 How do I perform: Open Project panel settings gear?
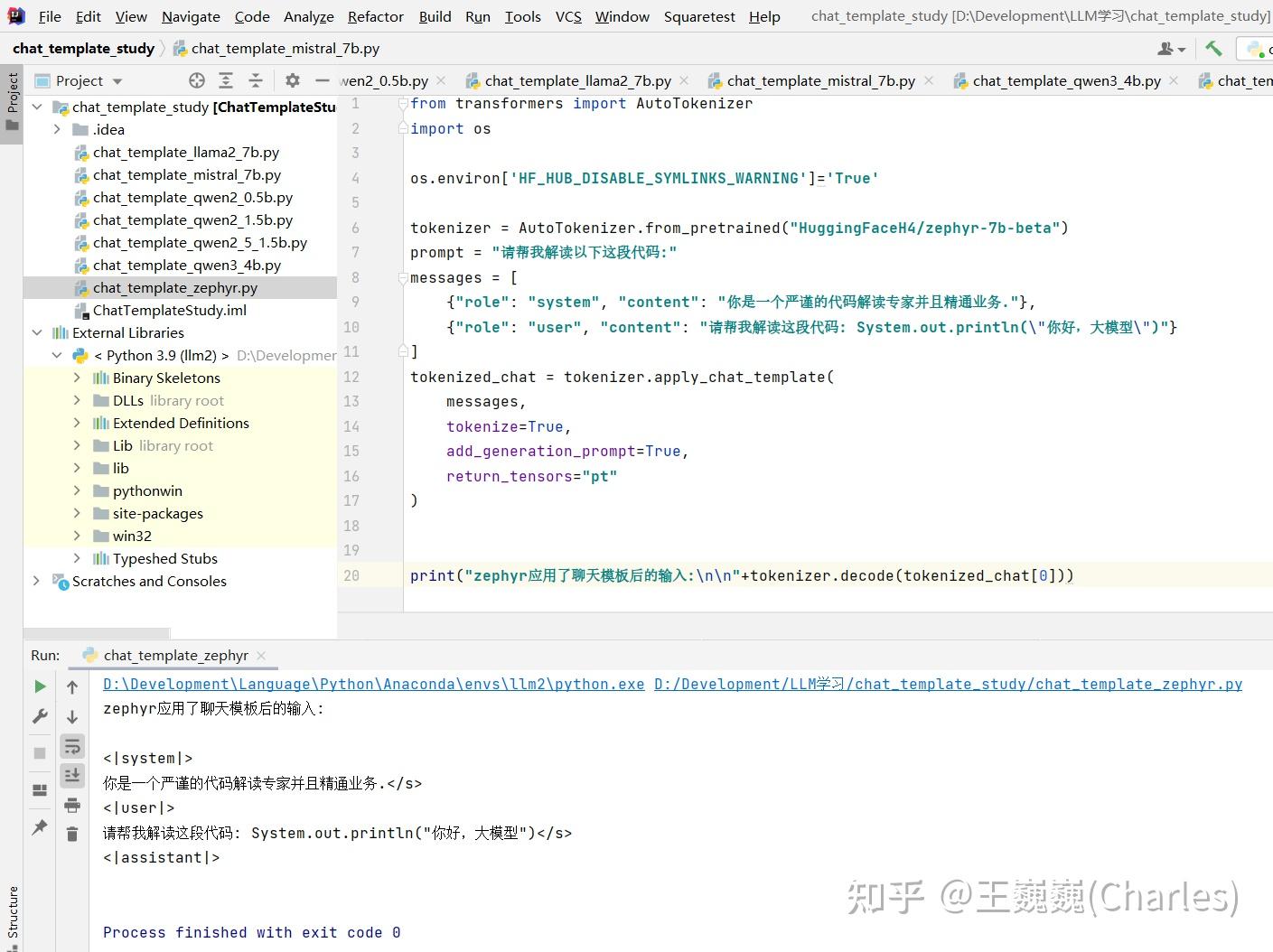[292, 80]
